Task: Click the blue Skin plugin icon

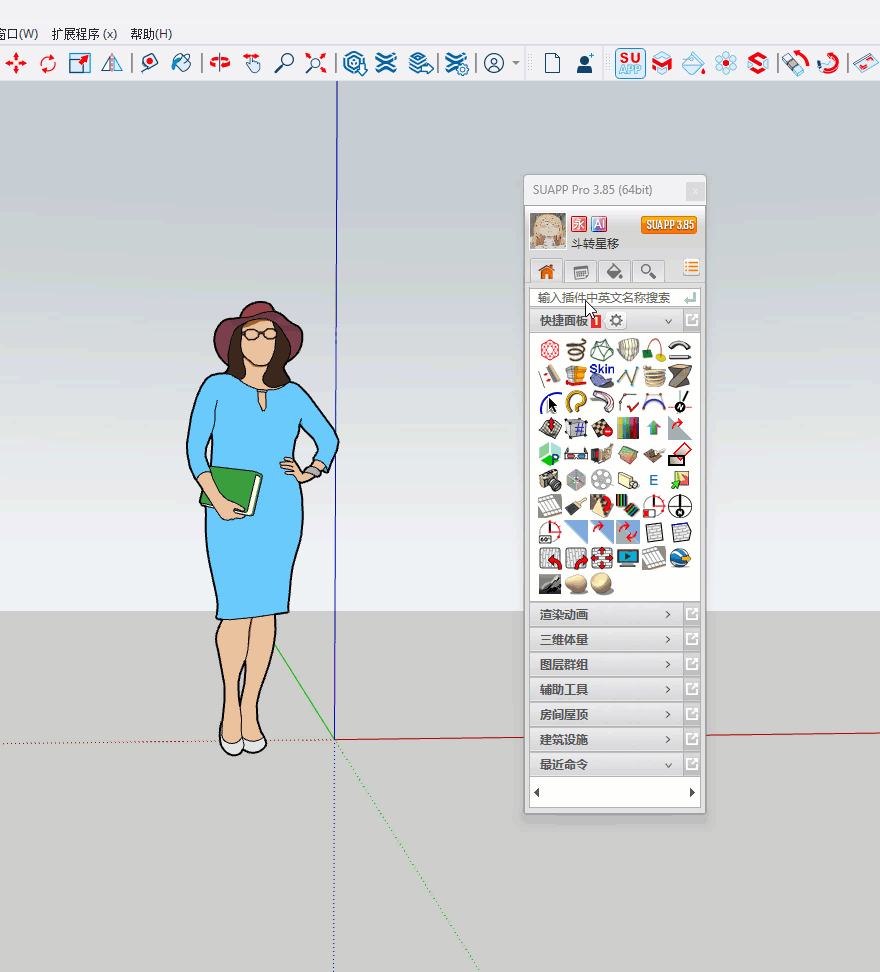Action: [601, 374]
